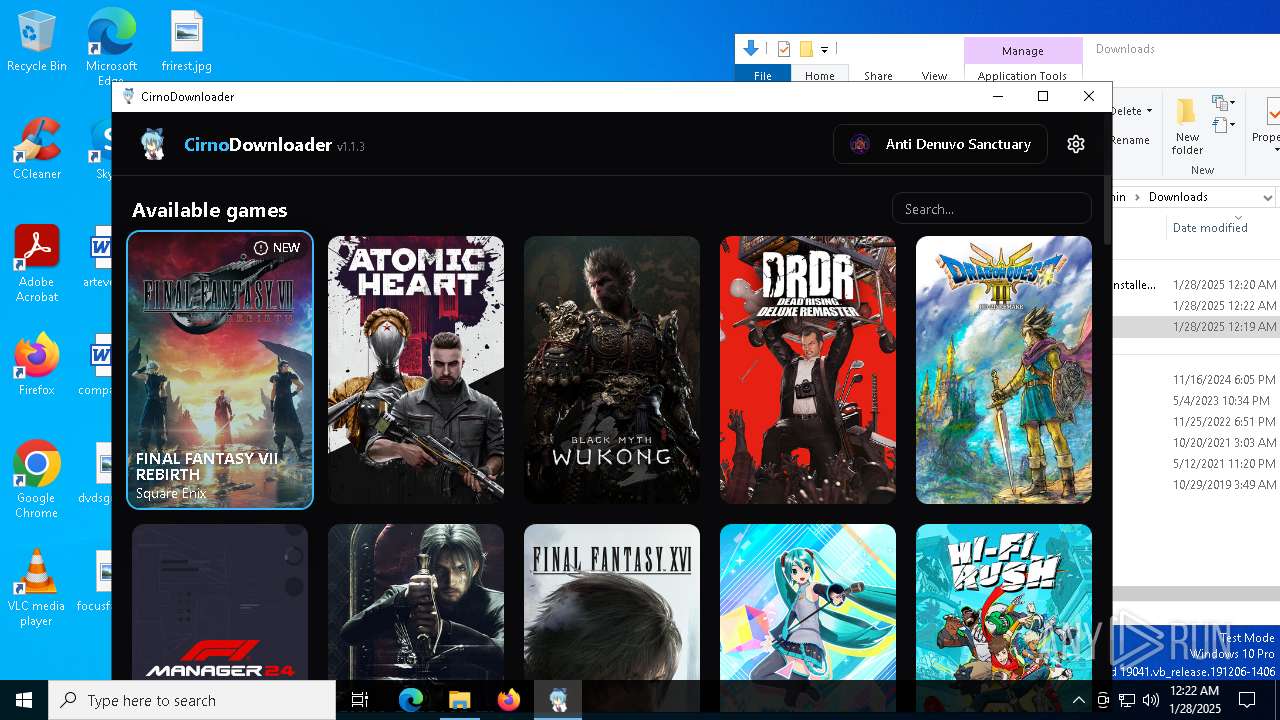Select Dragon Quest III game card
This screenshot has height=720, width=1280.
click(x=1004, y=370)
